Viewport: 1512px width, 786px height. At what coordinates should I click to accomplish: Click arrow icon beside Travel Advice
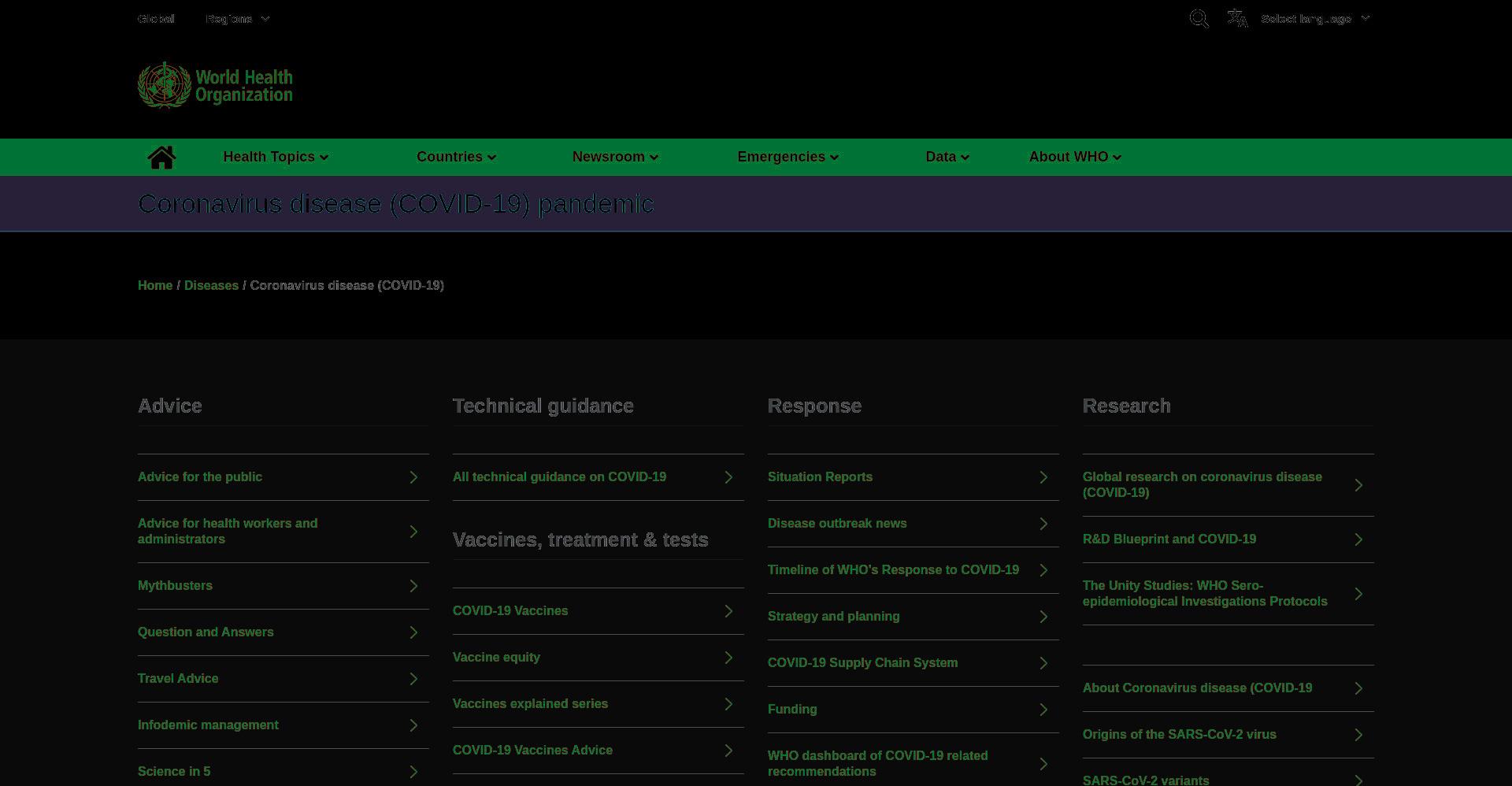[x=413, y=679]
